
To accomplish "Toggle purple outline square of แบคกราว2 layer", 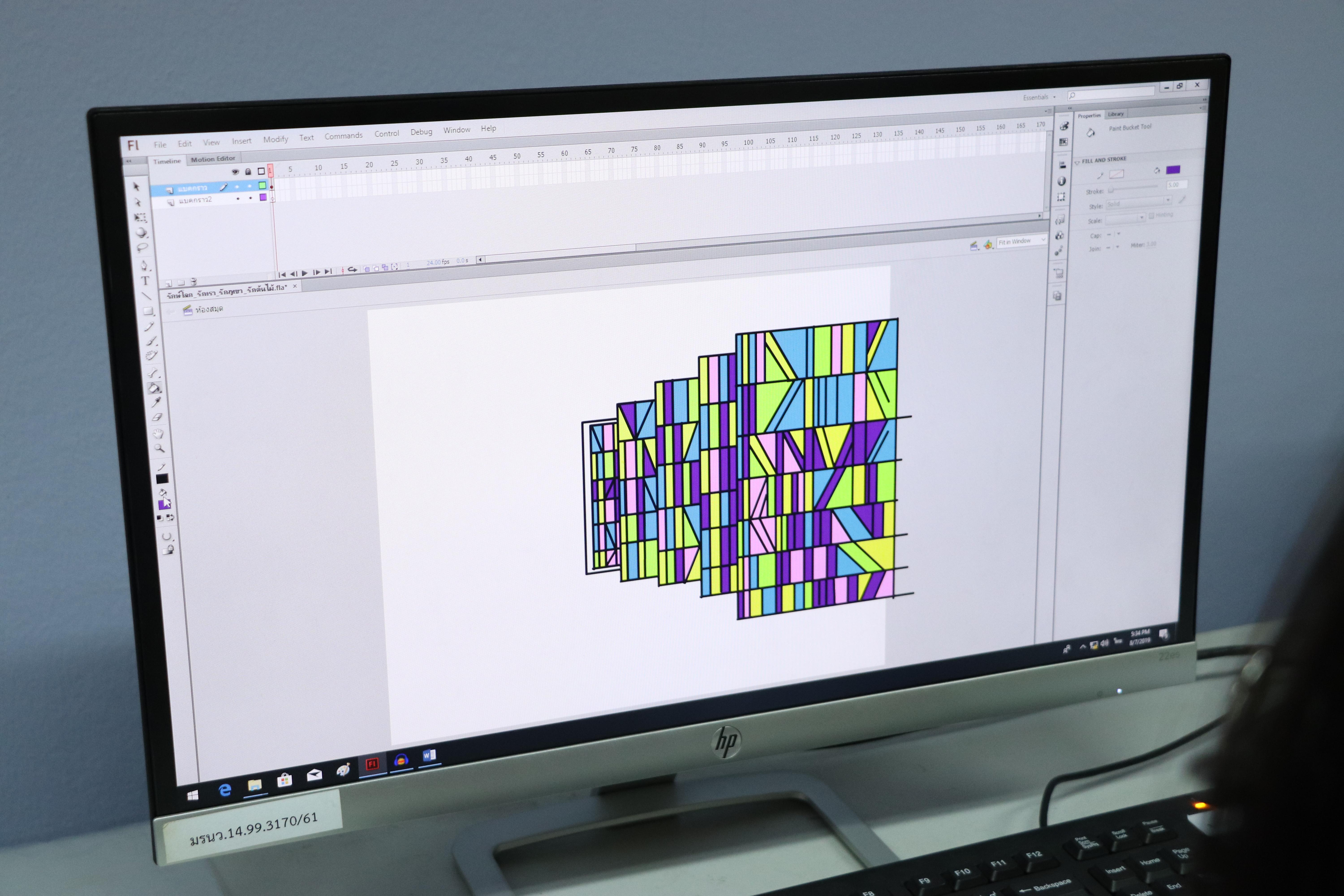I will tap(263, 197).
